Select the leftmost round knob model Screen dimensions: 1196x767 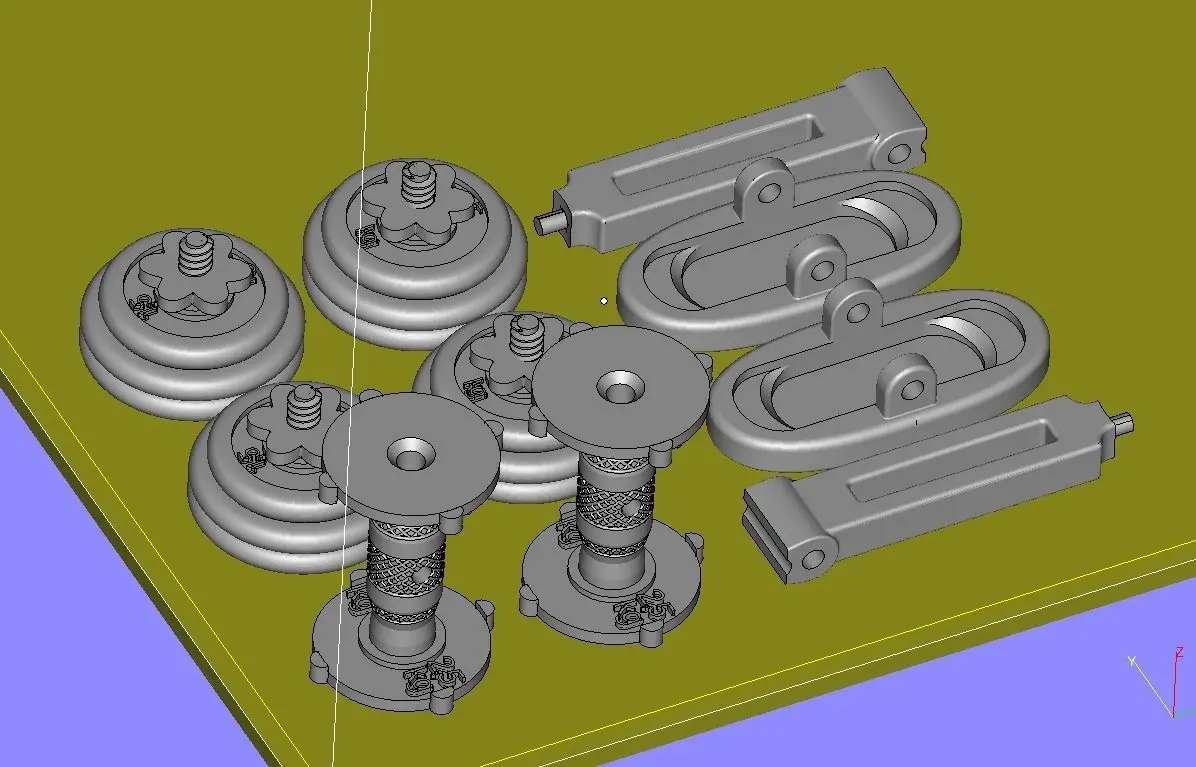pos(191,323)
